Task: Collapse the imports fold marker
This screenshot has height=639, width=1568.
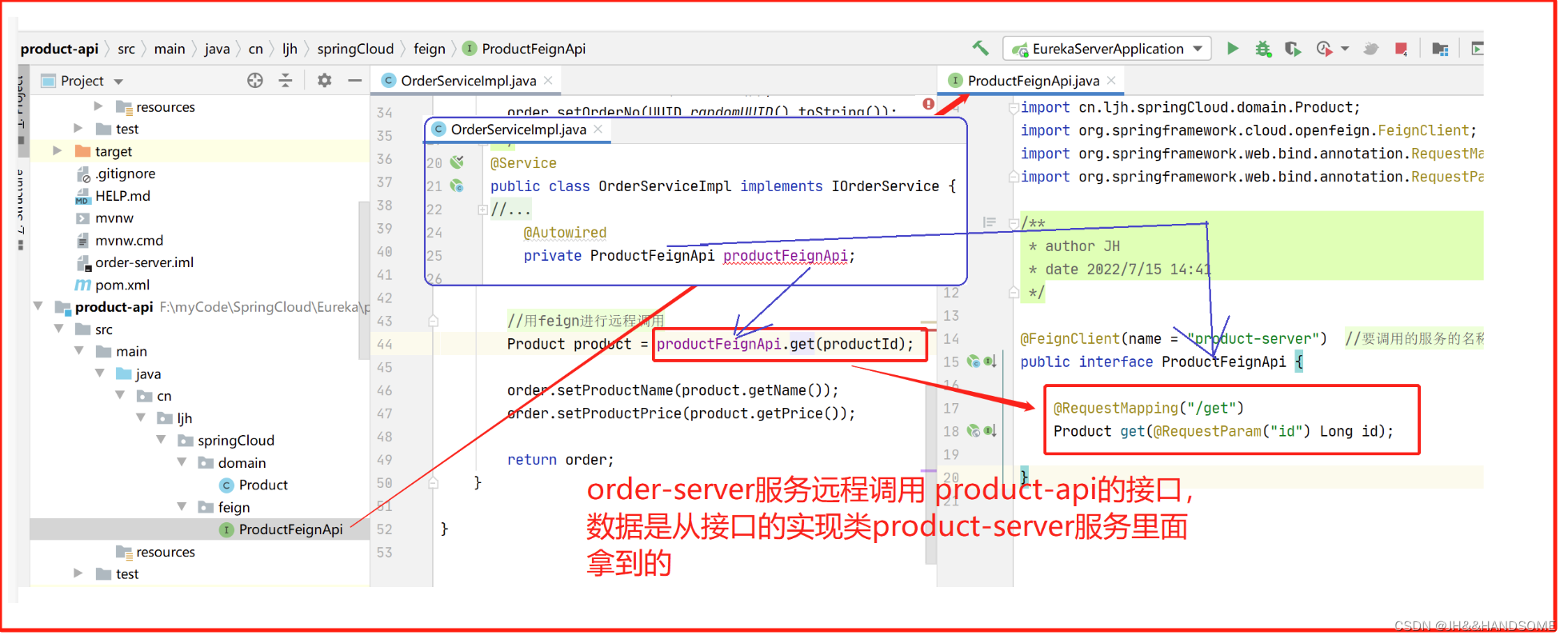Action: pyautogui.click(x=1014, y=107)
